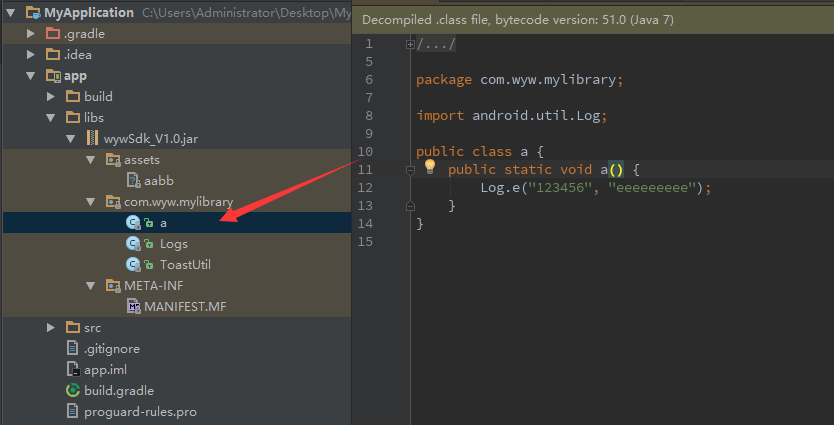
Task: Click the wywSdk_V1.0.jar archive icon
Action: pyautogui.click(x=93, y=138)
